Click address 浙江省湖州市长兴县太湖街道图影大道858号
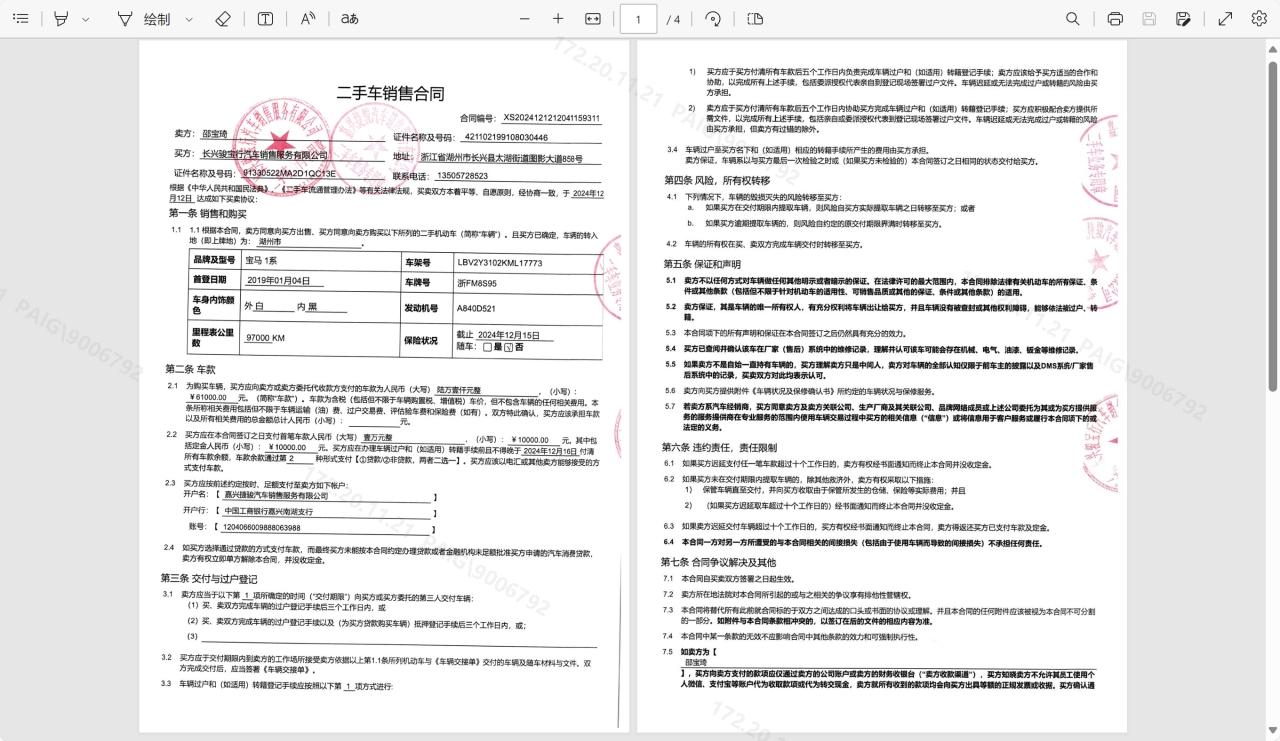The height and width of the screenshot is (741, 1280). 501,157
